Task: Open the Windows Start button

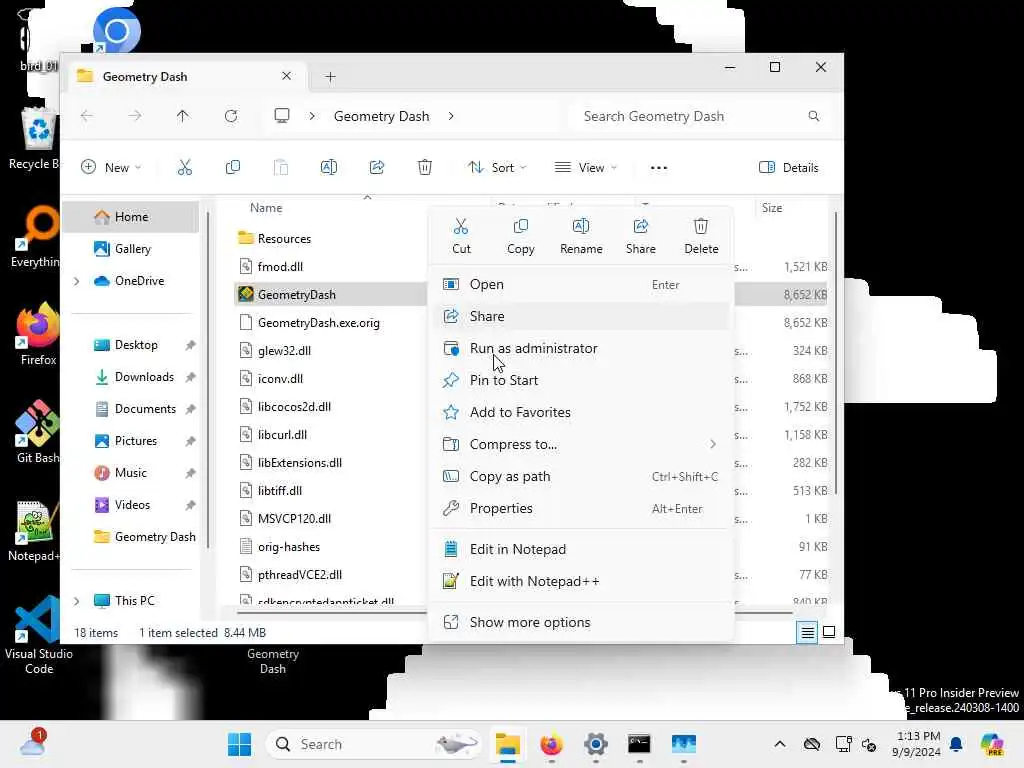Action: (x=239, y=744)
